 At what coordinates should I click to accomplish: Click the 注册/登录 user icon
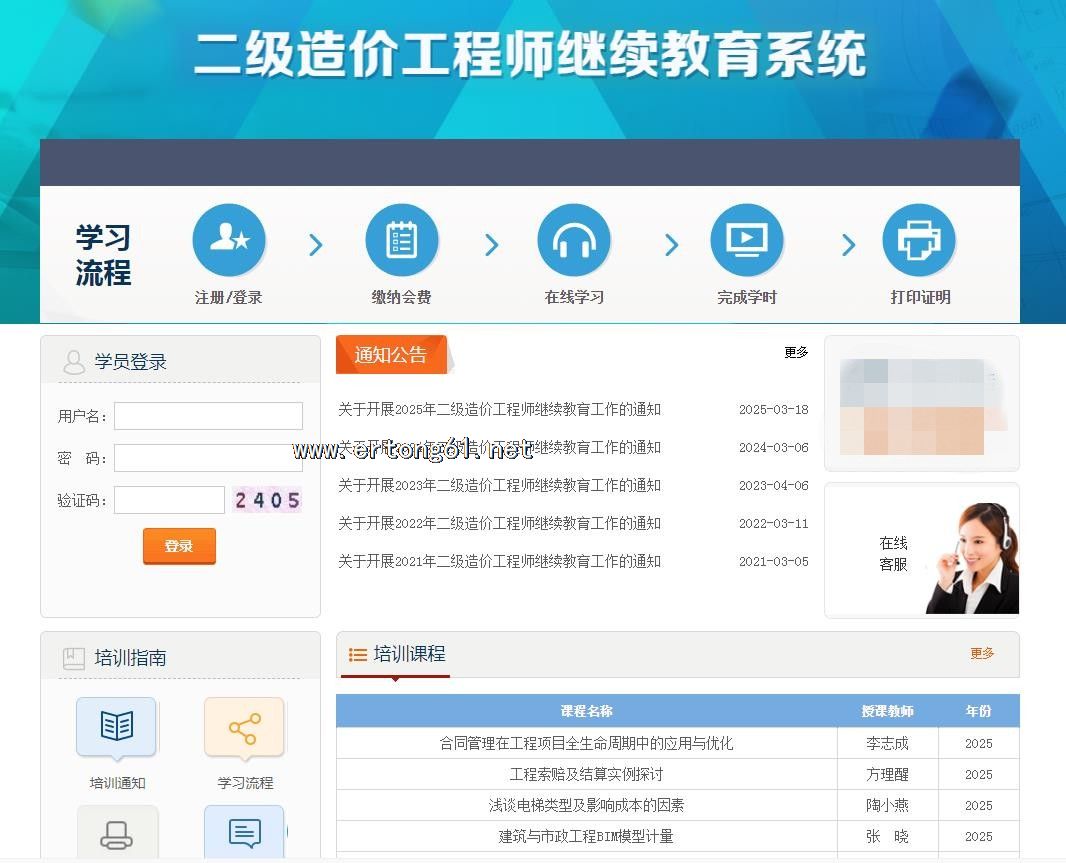tap(229, 241)
